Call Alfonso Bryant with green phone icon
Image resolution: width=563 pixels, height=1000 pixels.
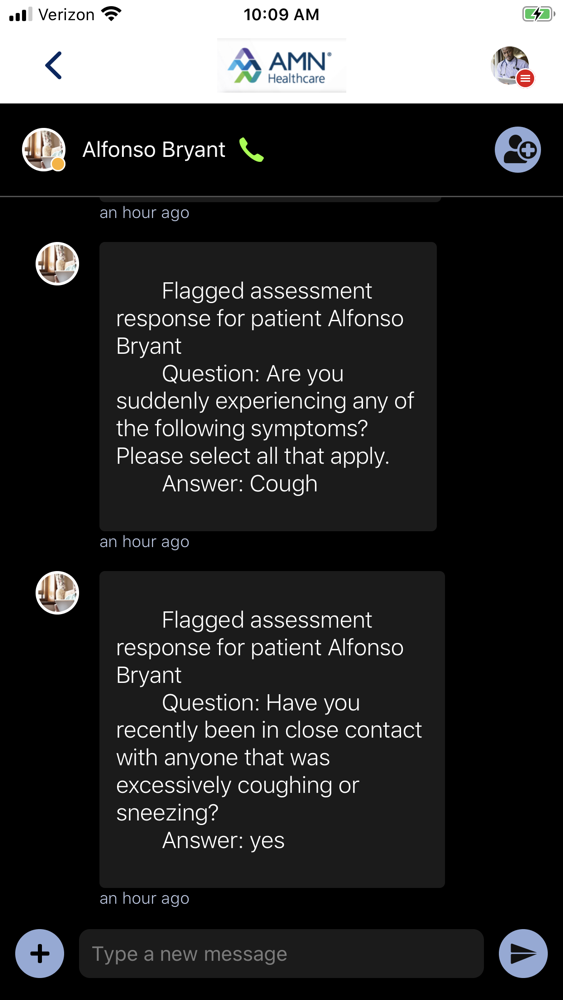(251, 151)
